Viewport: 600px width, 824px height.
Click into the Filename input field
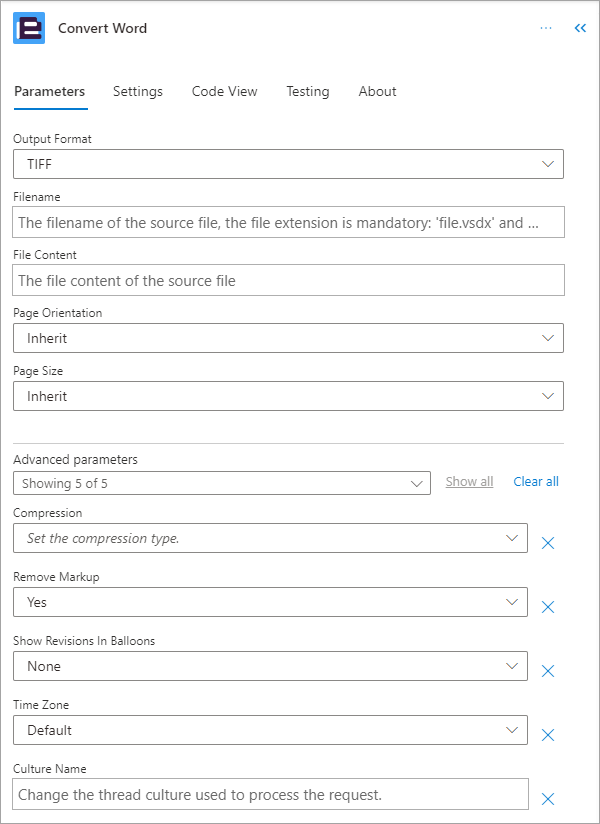click(288, 222)
